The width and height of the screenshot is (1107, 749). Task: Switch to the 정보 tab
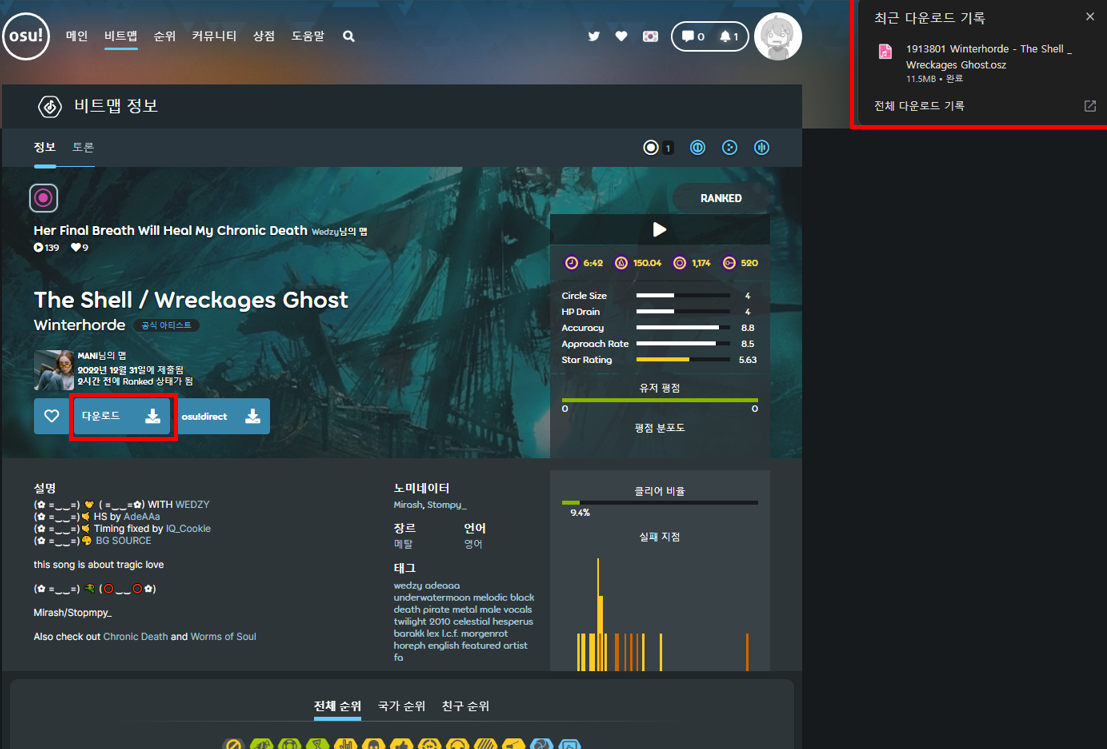tap(44, 147)
